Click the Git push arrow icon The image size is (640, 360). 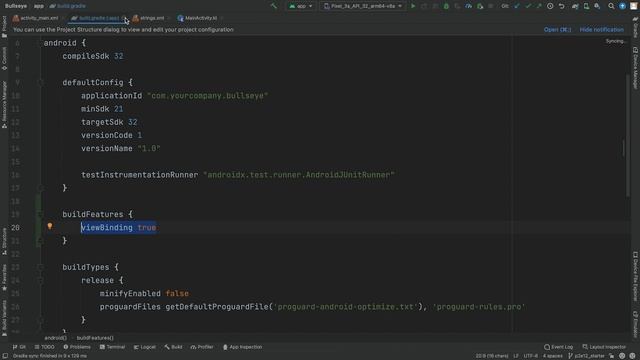(539, 6)
